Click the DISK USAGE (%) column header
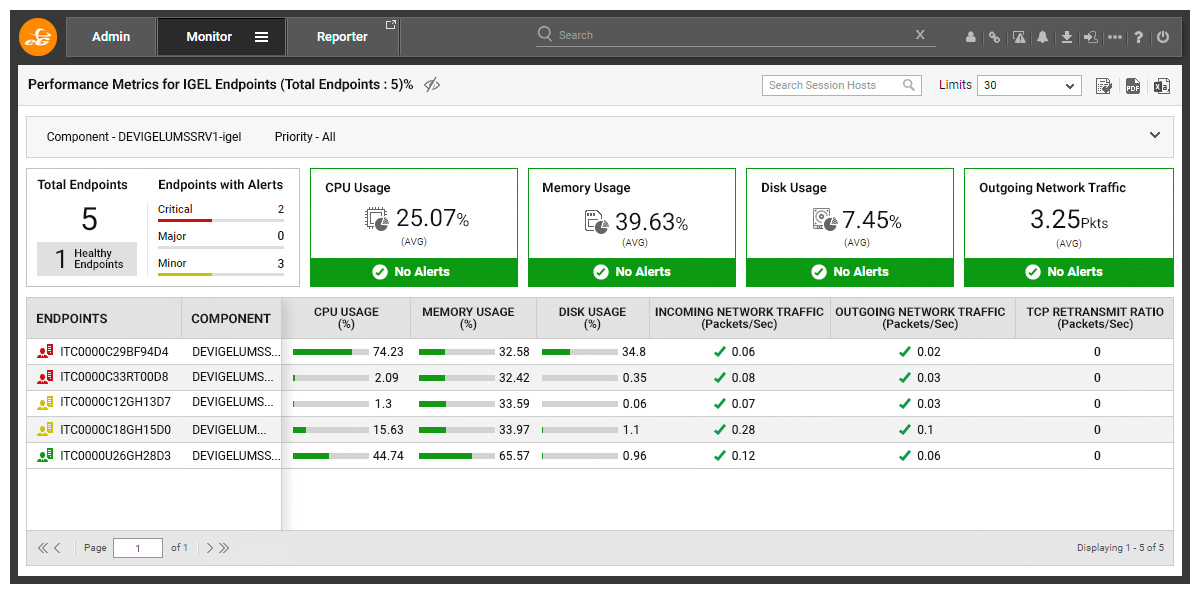The image size is (1200, 594). coord(592,318)
